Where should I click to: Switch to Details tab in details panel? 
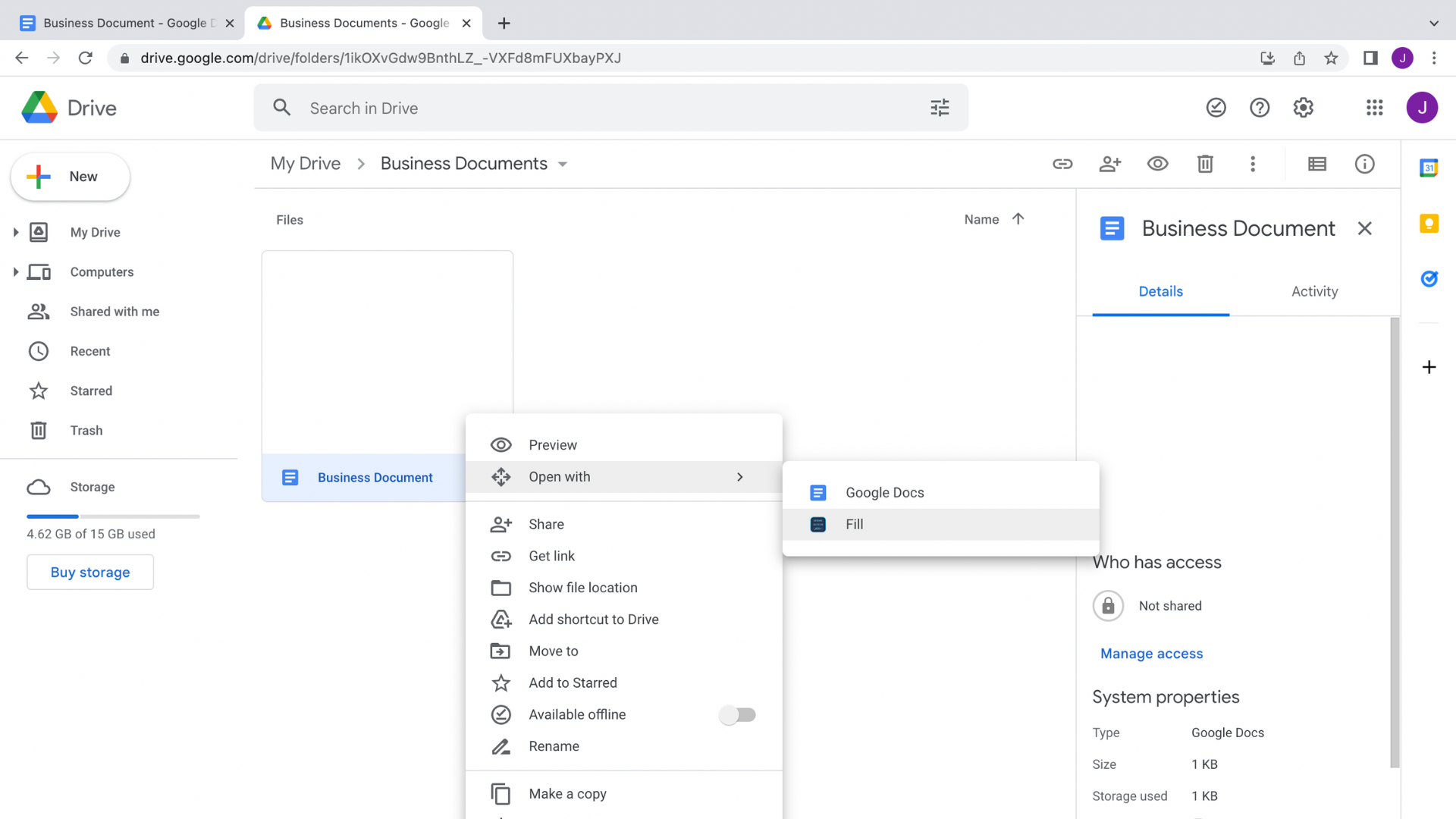click(x=1161, y=291)
